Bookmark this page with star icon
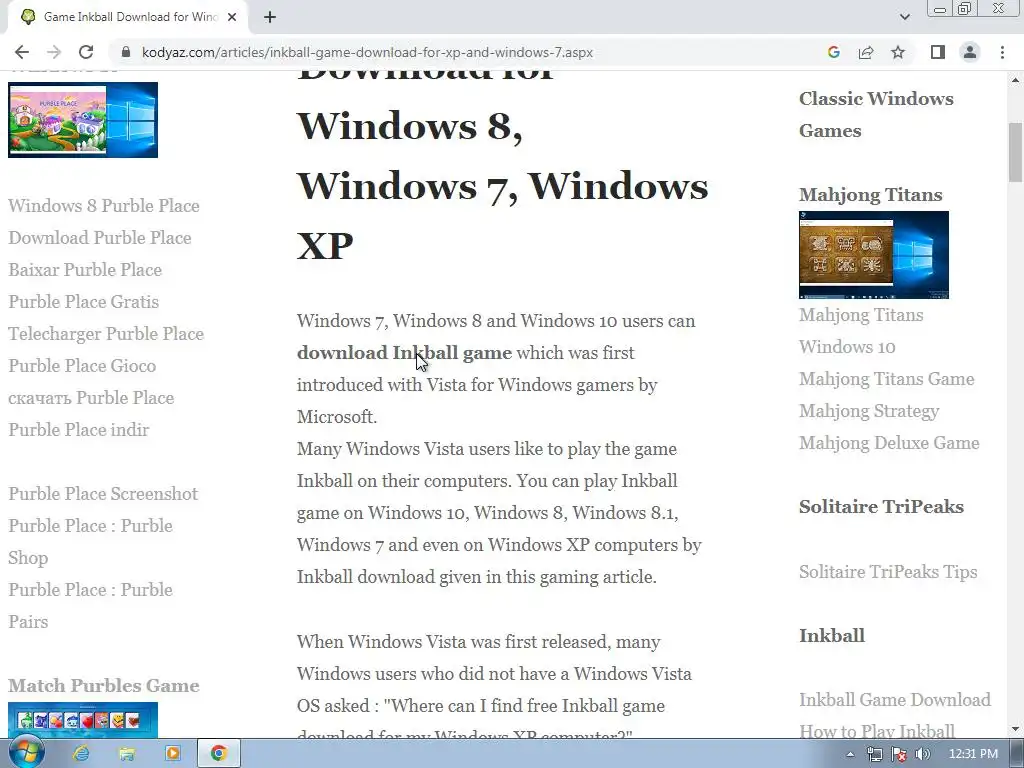The width and height of the screenshot is (1024, 768). point(898,52)
